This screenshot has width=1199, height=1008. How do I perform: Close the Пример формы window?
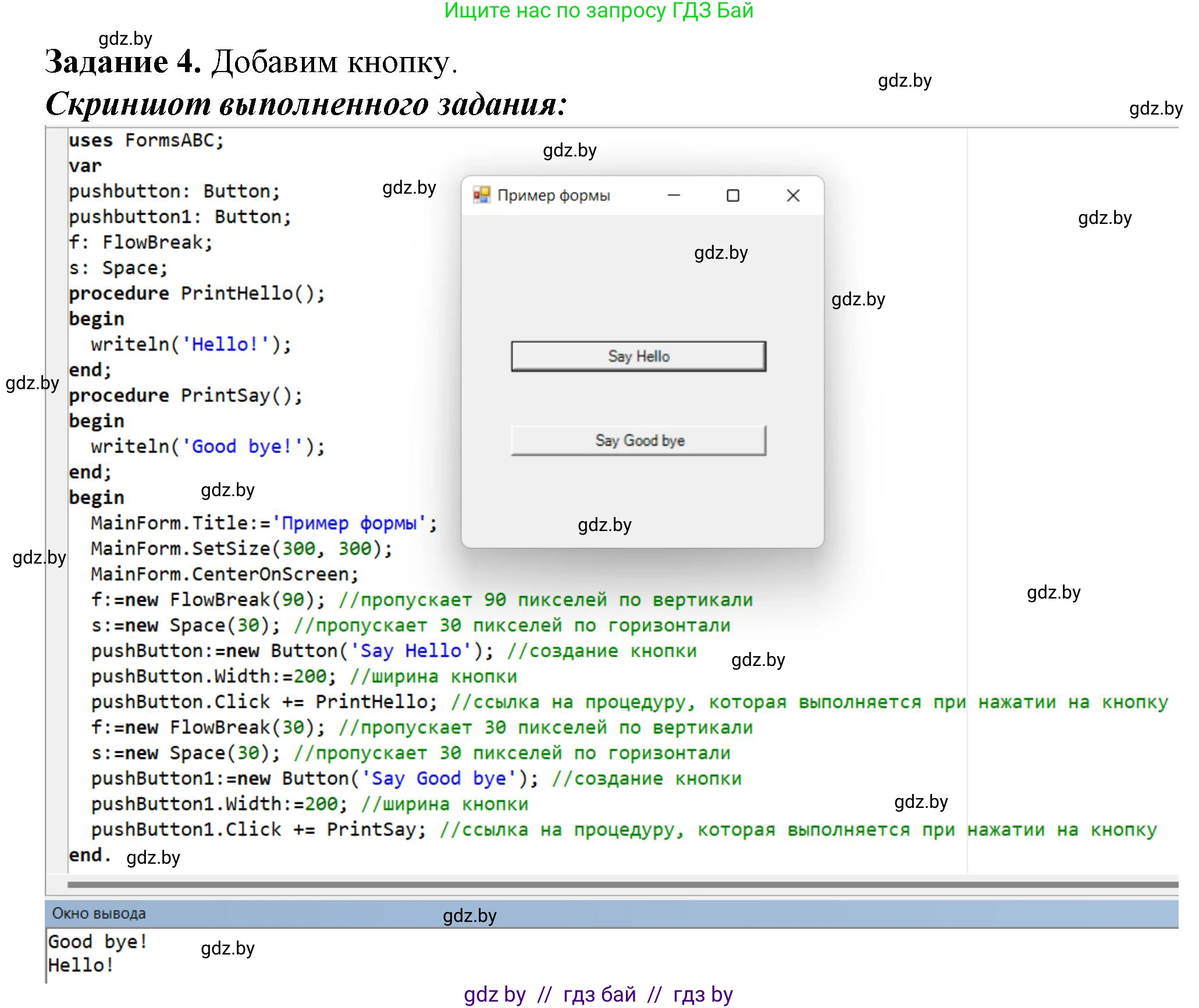(793, 195)
